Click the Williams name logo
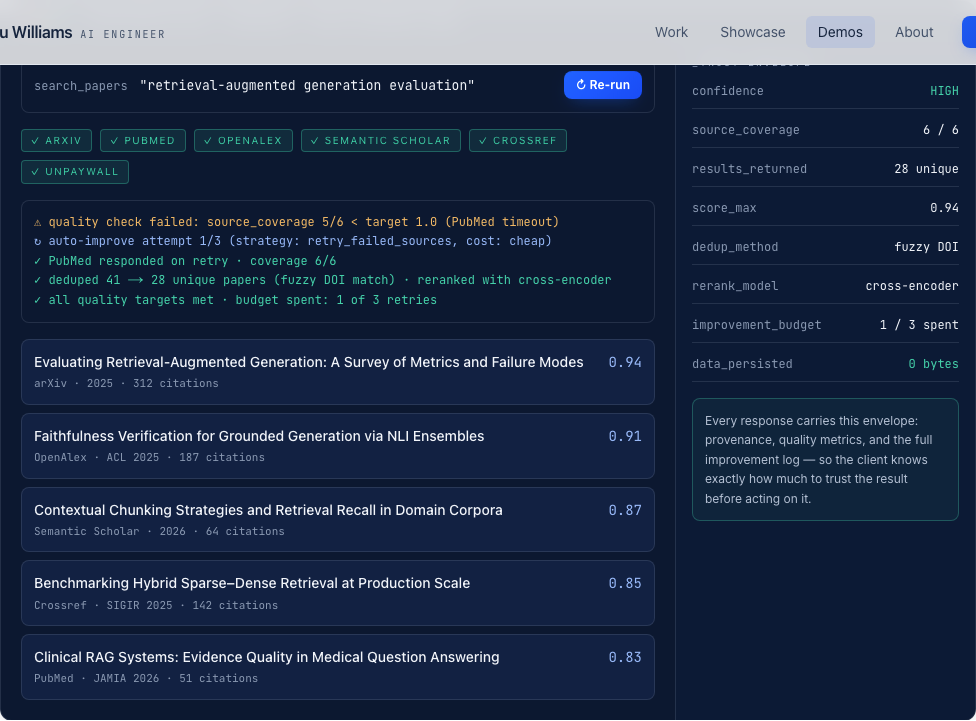The width and height of the screenshot is (976, 721). tap(36, 32)
